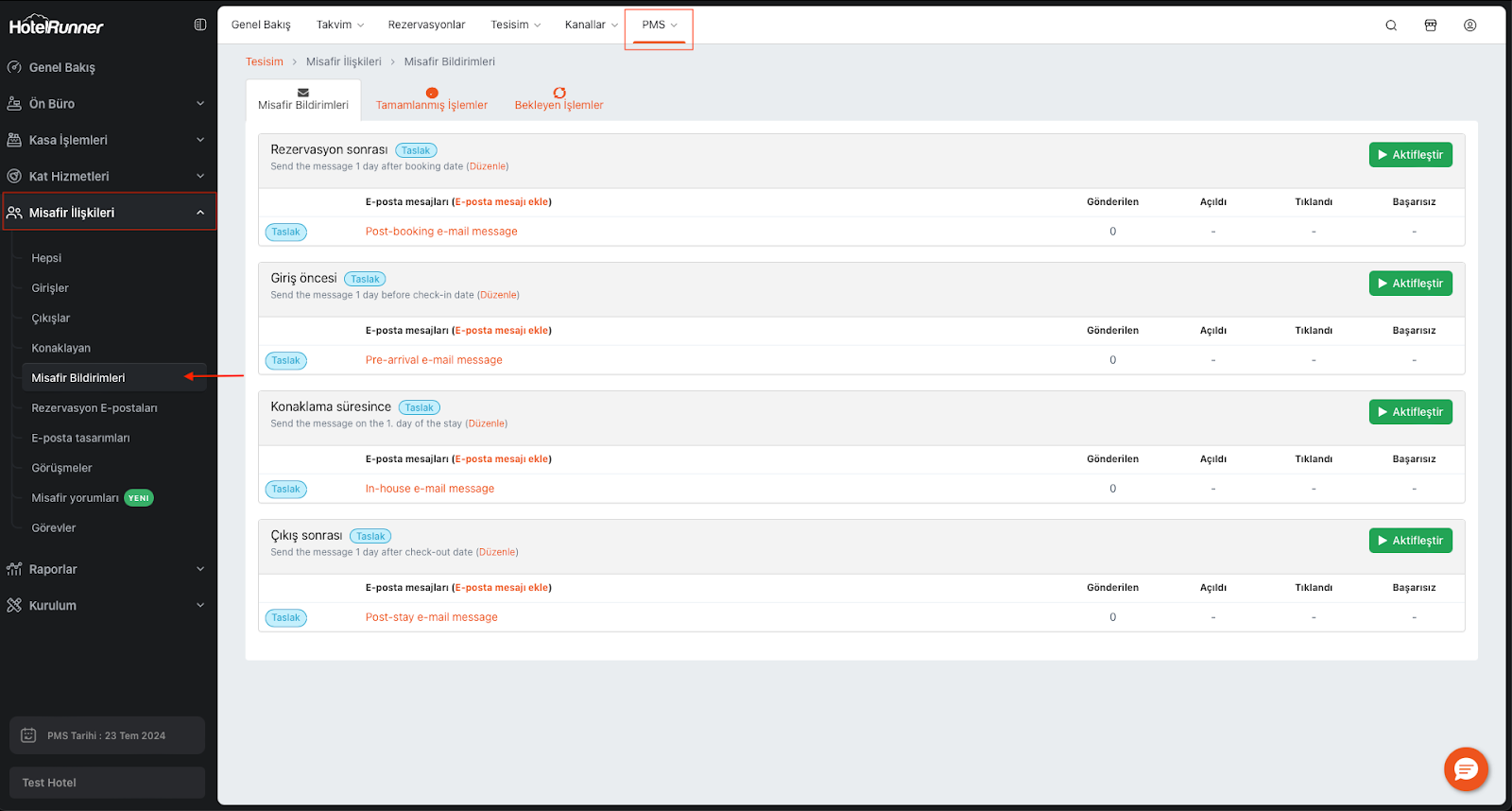Open the live chat bubble
The image size is (1512, 811).
[x=1466, y=769]
